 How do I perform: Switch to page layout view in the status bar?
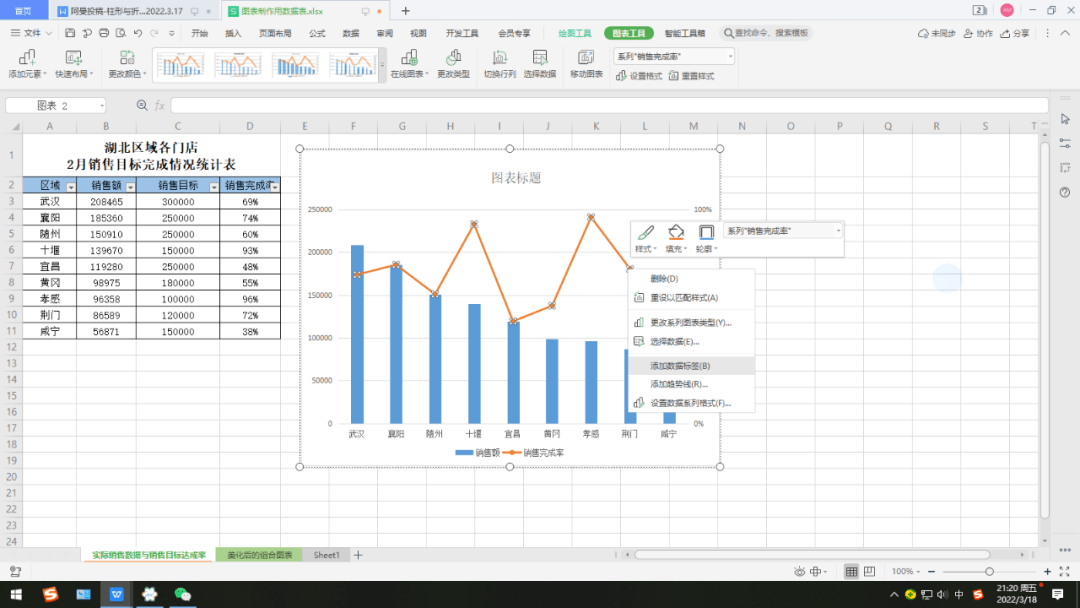tap(868, 571)
